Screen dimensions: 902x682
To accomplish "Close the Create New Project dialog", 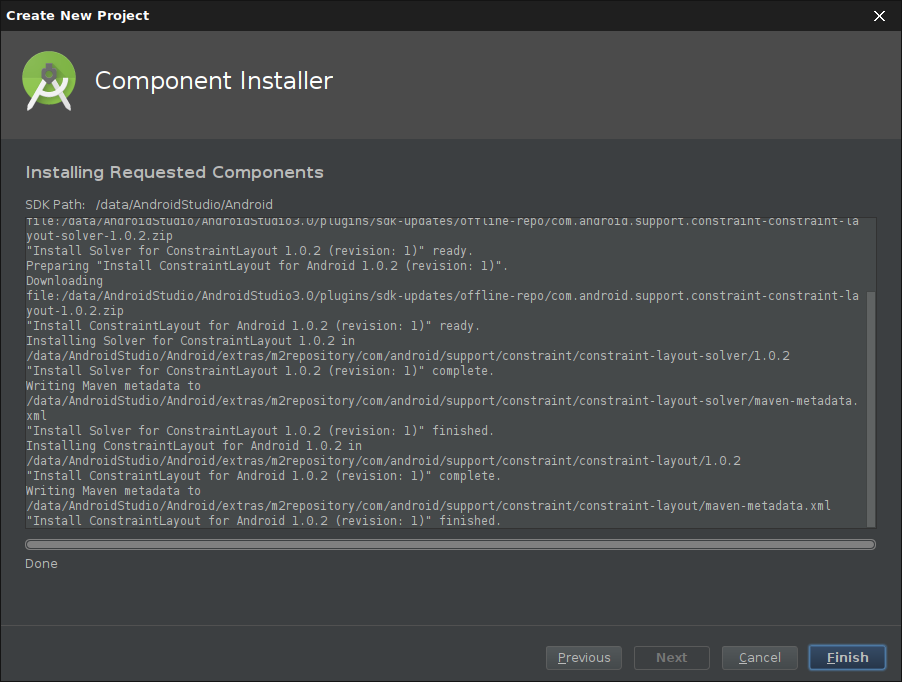I will pos(879,15).
